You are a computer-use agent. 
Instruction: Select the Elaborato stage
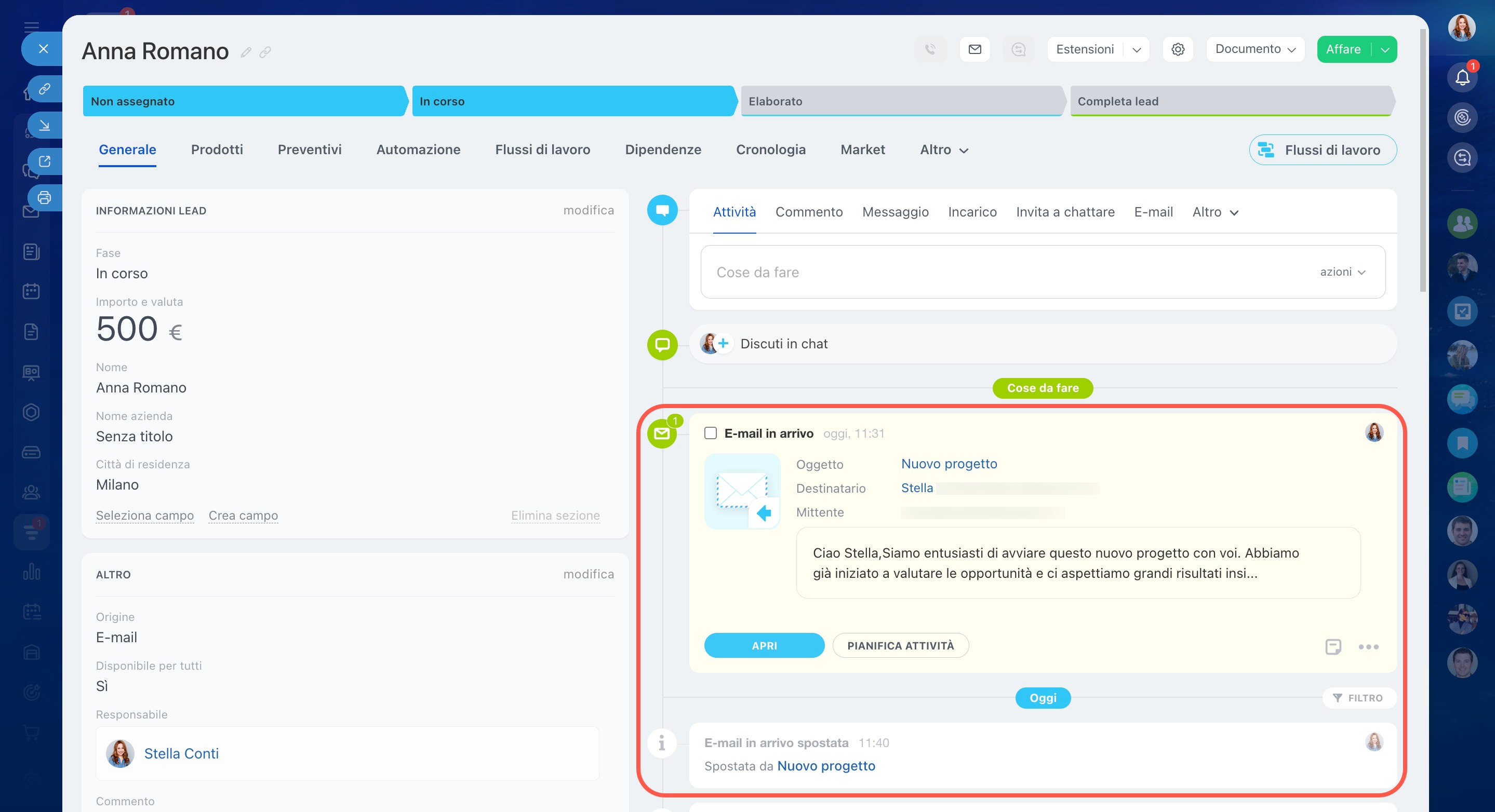[x=901, y=102]
